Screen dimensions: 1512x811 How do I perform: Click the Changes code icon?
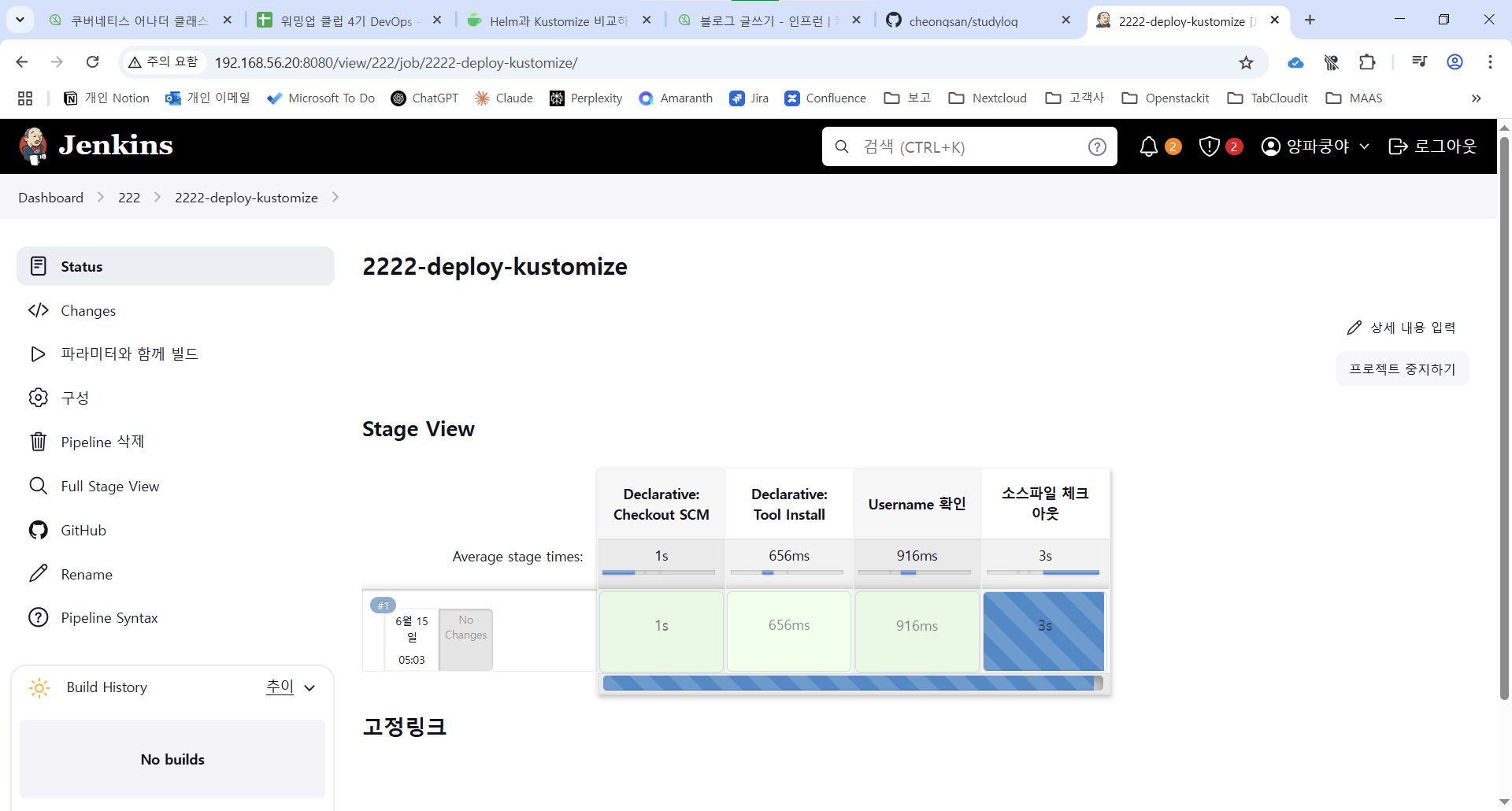coord(39,310)
